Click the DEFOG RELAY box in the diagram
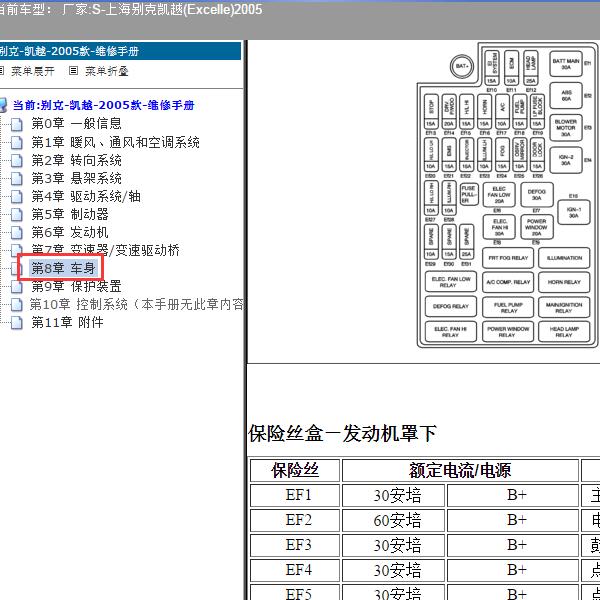This screenshot has height=600, width=600. (451, 307)
